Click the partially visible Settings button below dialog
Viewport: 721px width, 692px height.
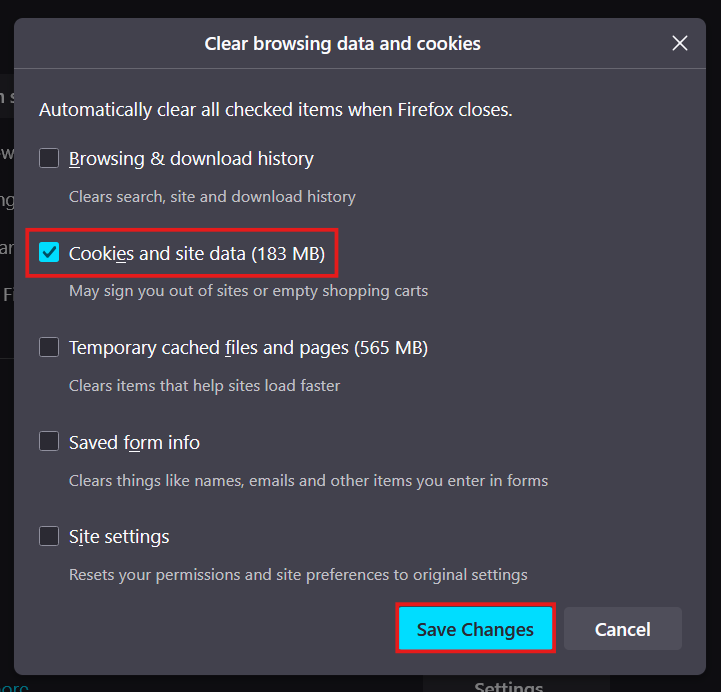[x=508, y=685]
